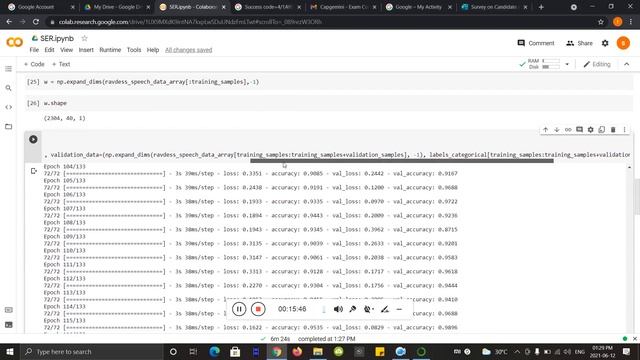The image size is (640, 360).
Task: Open Windows notification center
Action: coord(627,351)
